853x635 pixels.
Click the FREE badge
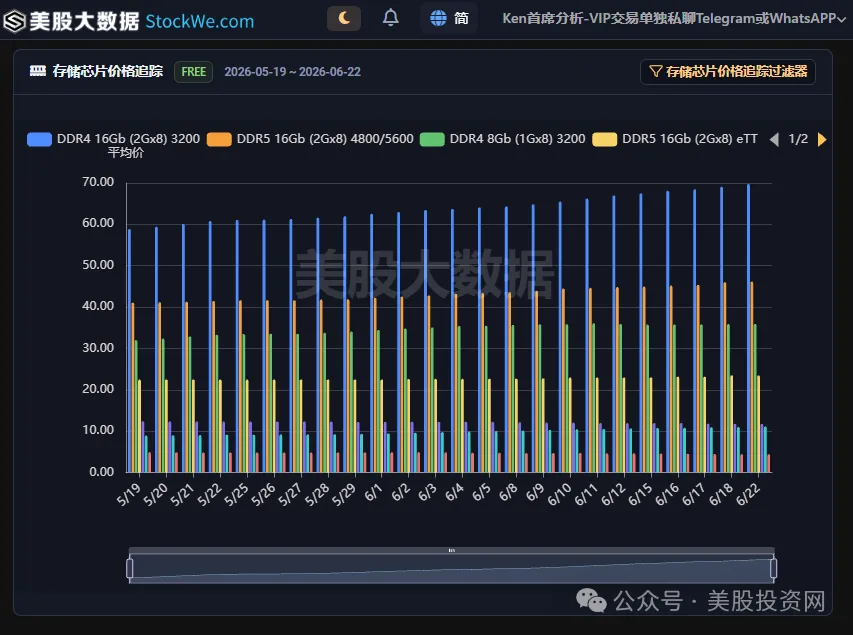pos(193,72)
